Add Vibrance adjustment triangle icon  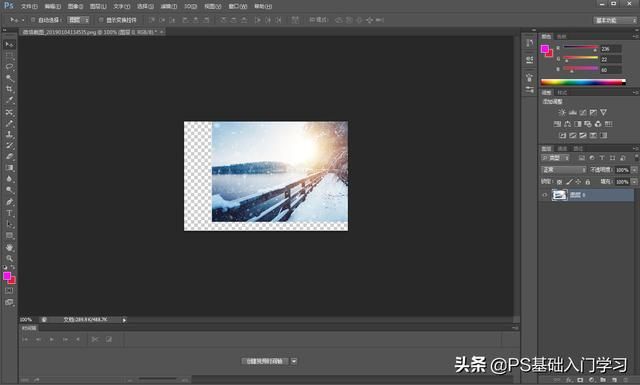(x=603, y=112)
